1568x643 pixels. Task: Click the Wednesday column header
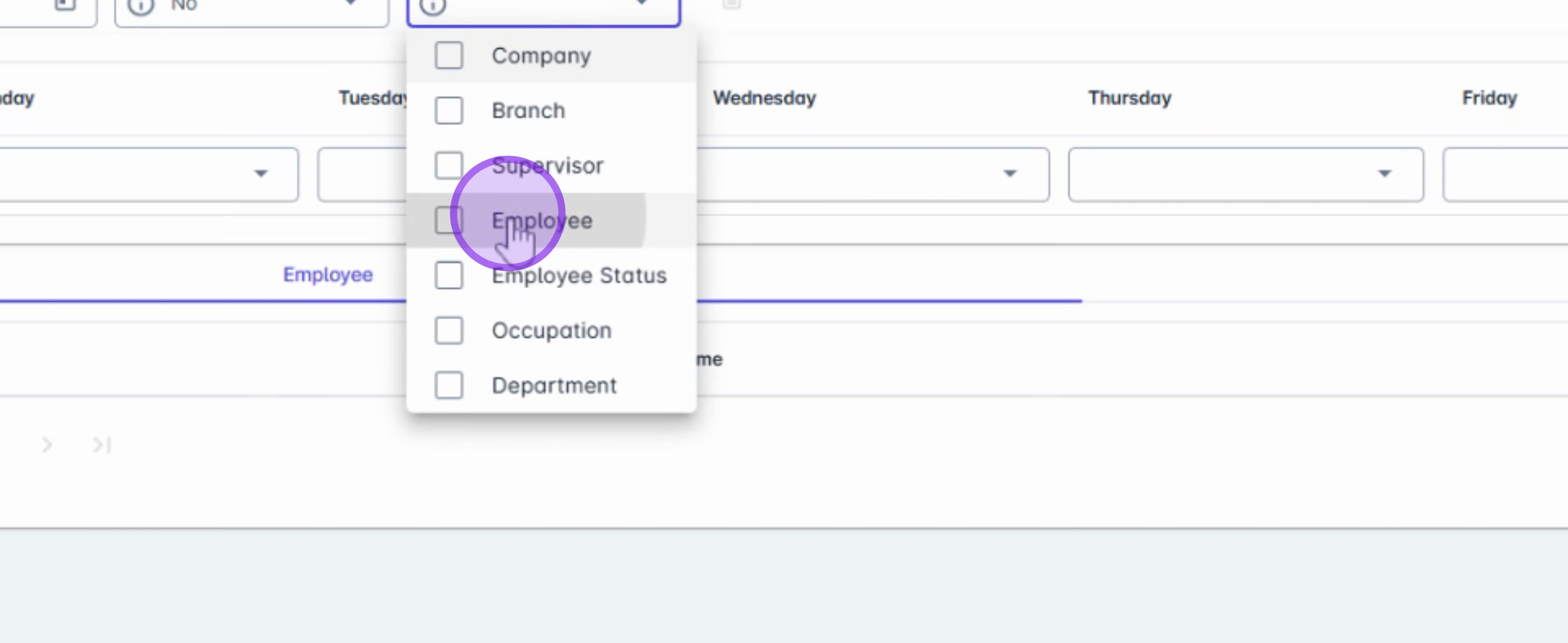click(x=764, y=98)
